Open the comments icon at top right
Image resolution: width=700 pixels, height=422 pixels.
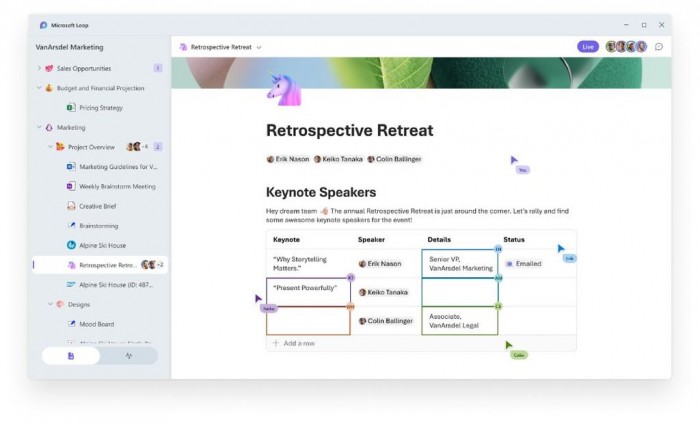(658, 47)
